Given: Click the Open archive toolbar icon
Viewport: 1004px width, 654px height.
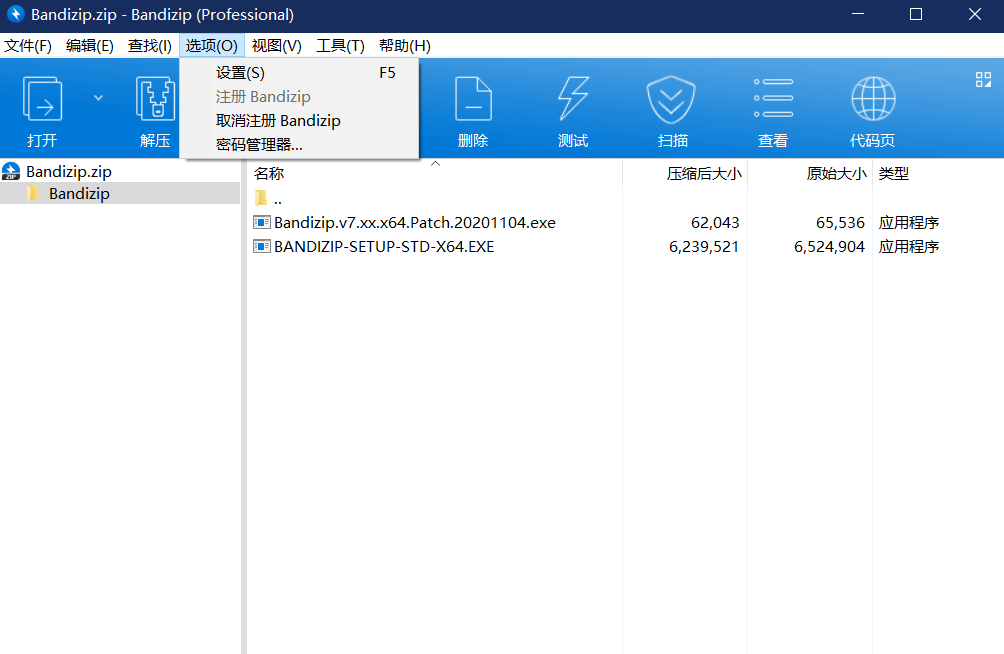Looking at the screenshot, I should [42, 99].
